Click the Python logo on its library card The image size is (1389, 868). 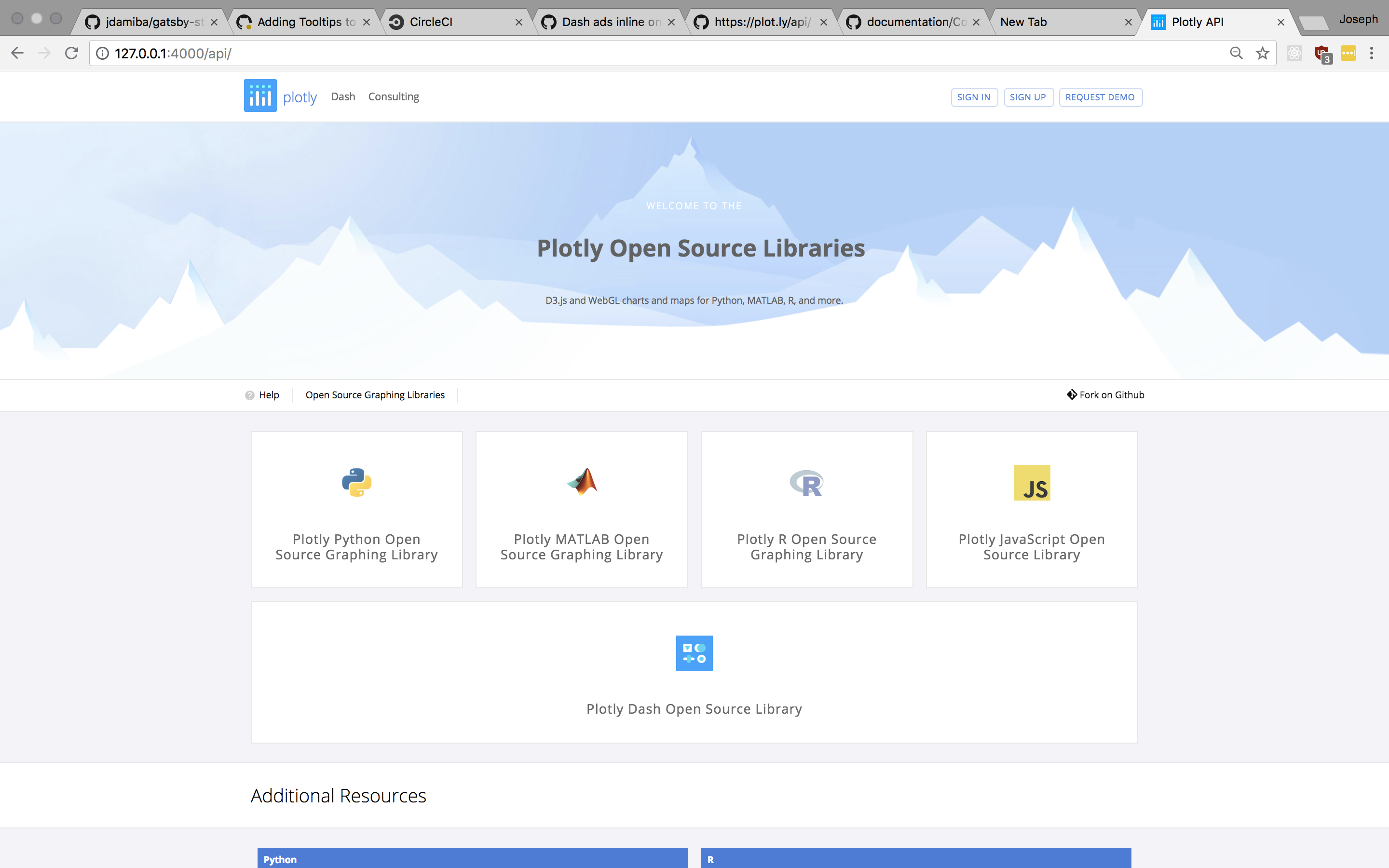(x=356, y=482)
